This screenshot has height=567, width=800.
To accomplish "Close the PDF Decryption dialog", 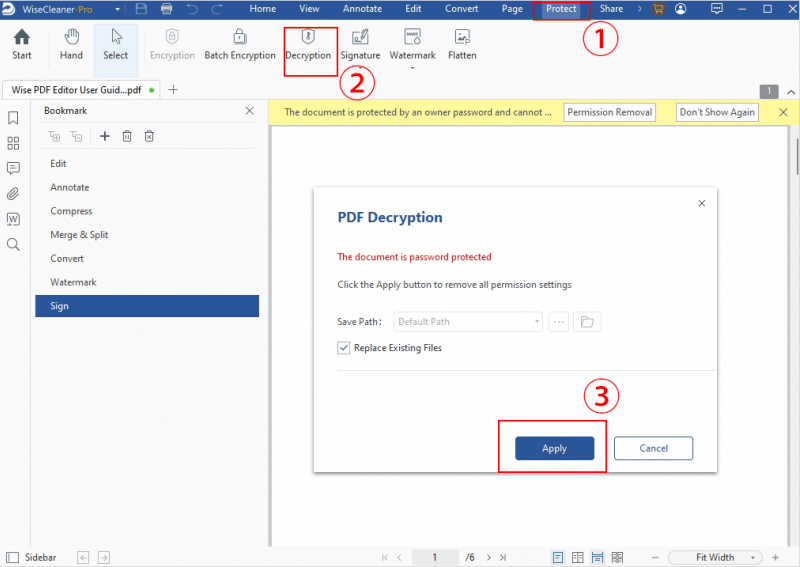I will (x=702, y=203).
